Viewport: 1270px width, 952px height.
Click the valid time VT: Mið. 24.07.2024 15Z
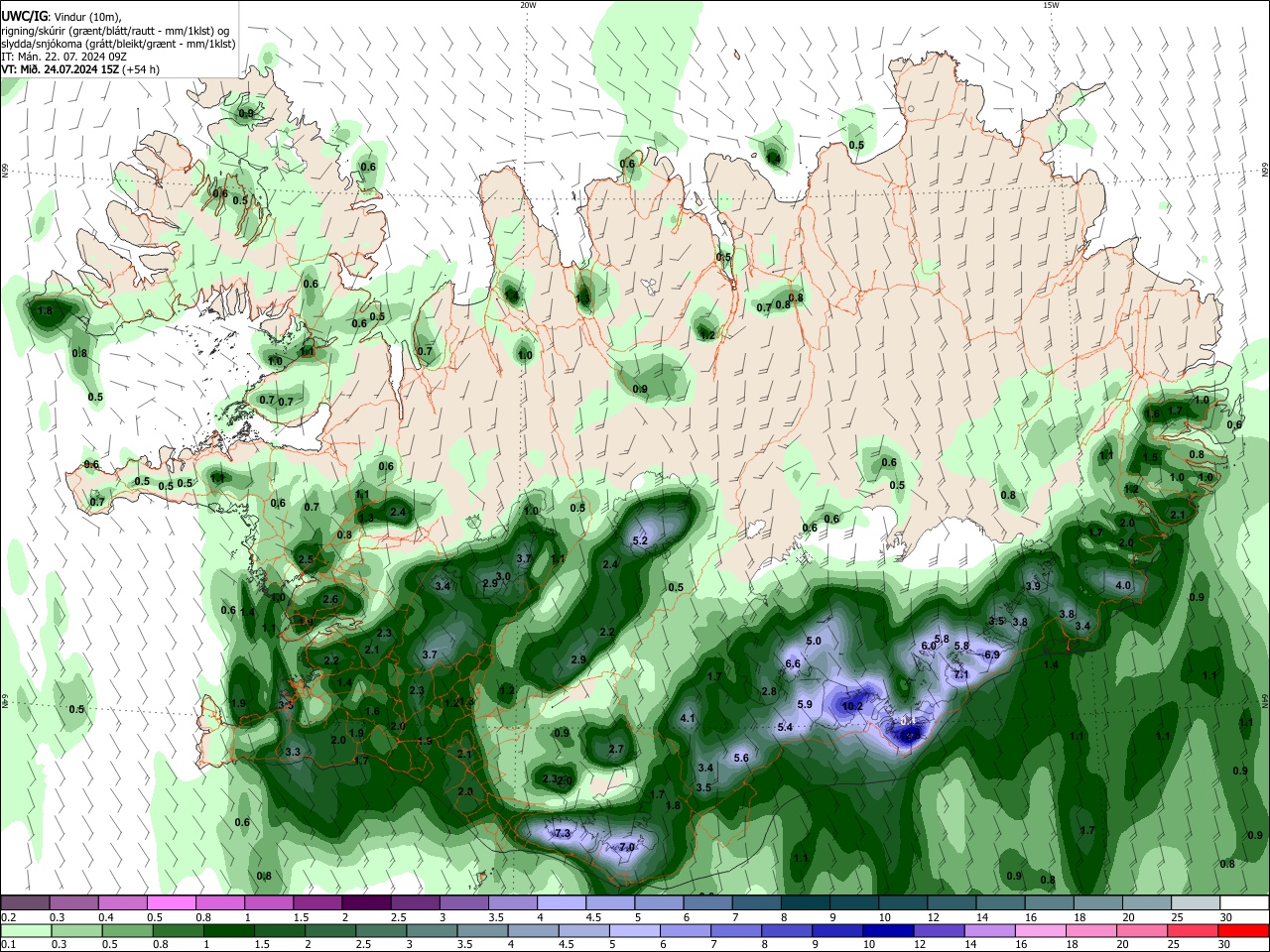[x=80, y=69]
